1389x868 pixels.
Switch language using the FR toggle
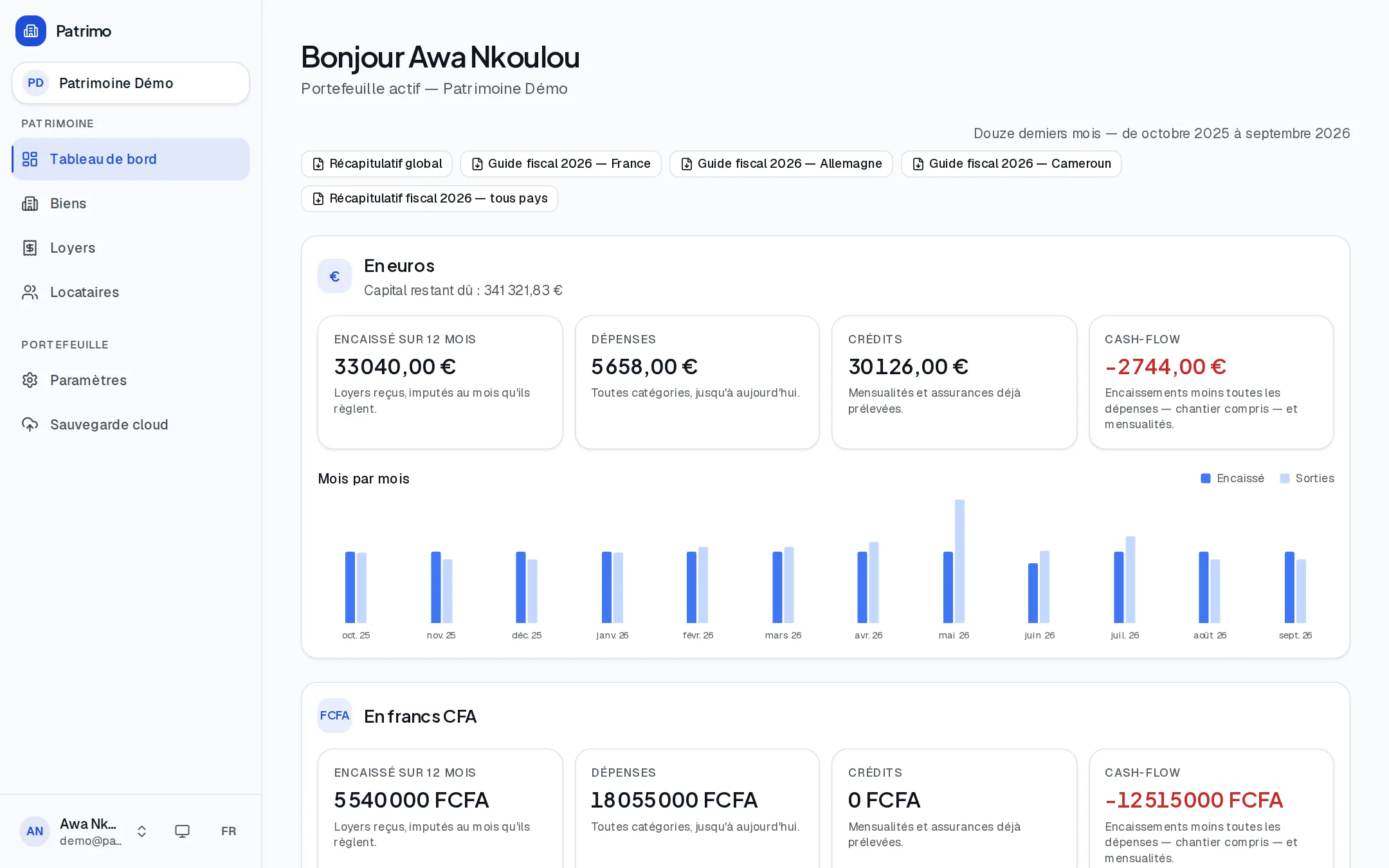pyautogui.click(x=228, y=831)
